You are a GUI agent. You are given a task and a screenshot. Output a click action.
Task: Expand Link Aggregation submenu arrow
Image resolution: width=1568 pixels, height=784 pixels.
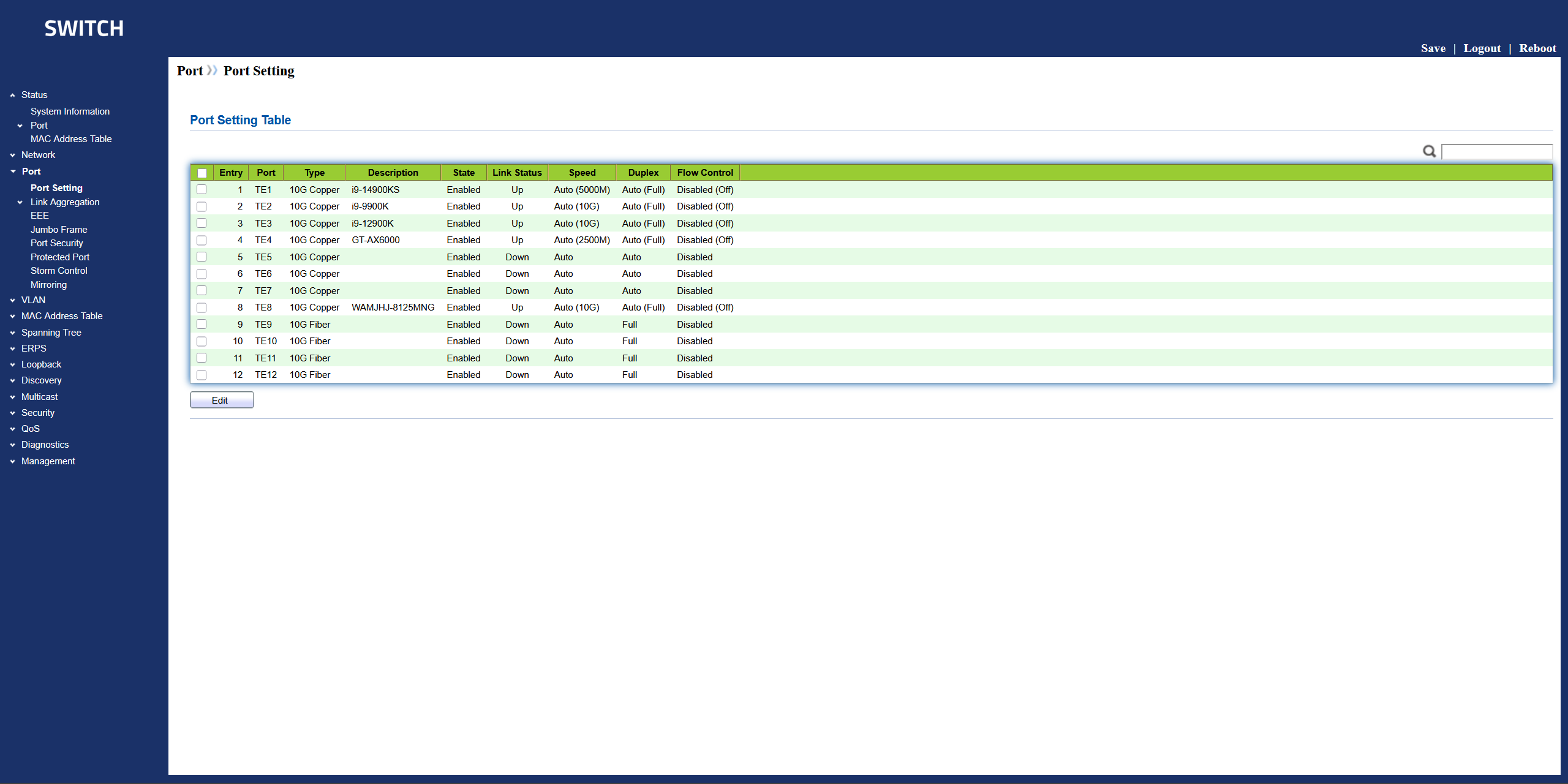pos(20,203)
